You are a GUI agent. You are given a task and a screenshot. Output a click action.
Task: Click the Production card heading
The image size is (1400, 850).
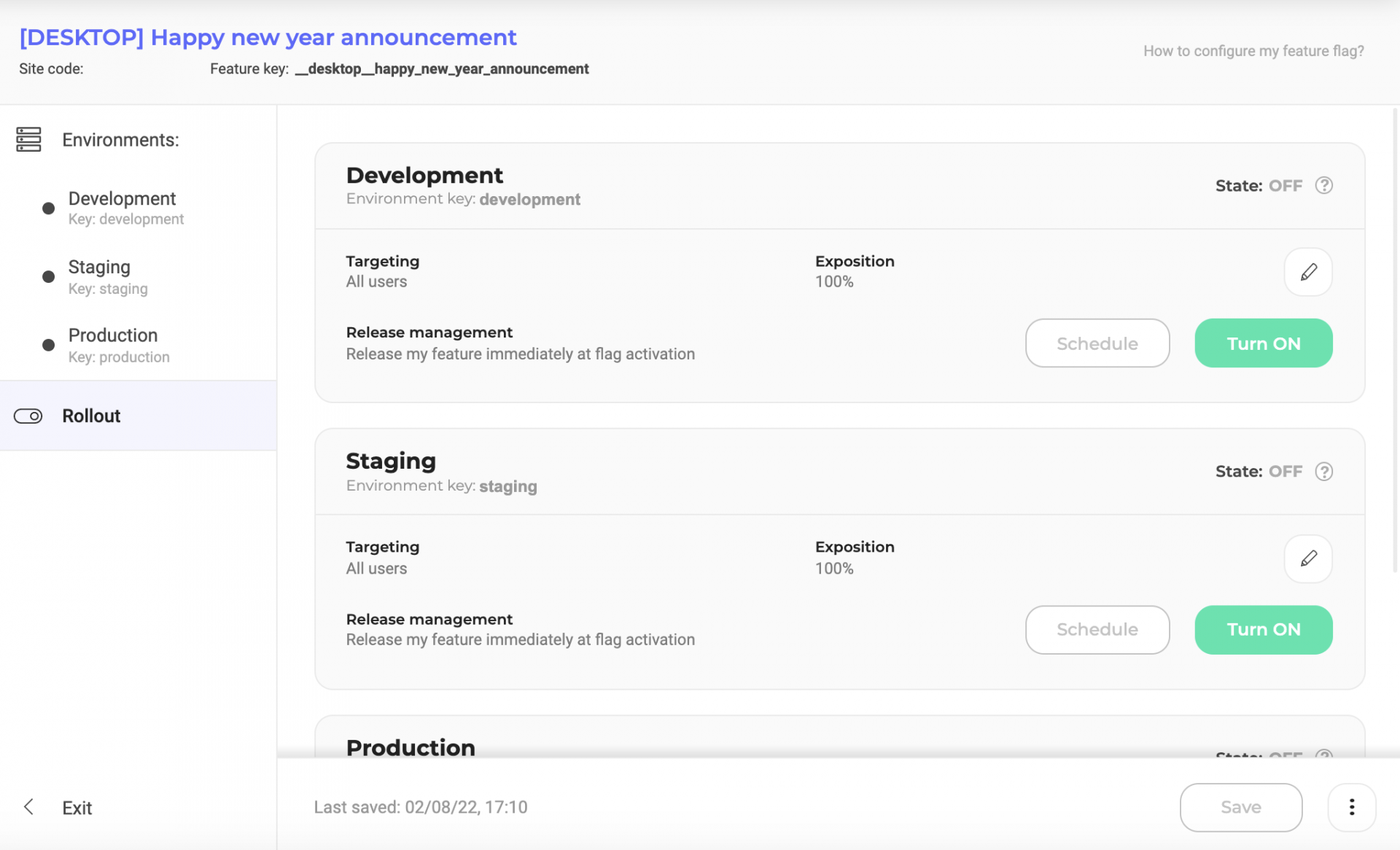[411, 747]
